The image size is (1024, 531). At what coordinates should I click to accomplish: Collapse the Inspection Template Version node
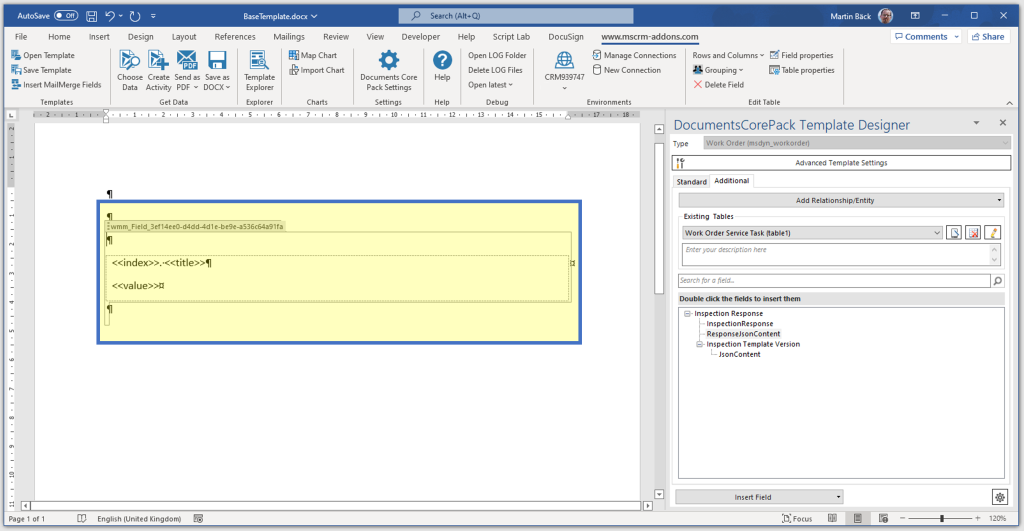click(x=699, y=344)
